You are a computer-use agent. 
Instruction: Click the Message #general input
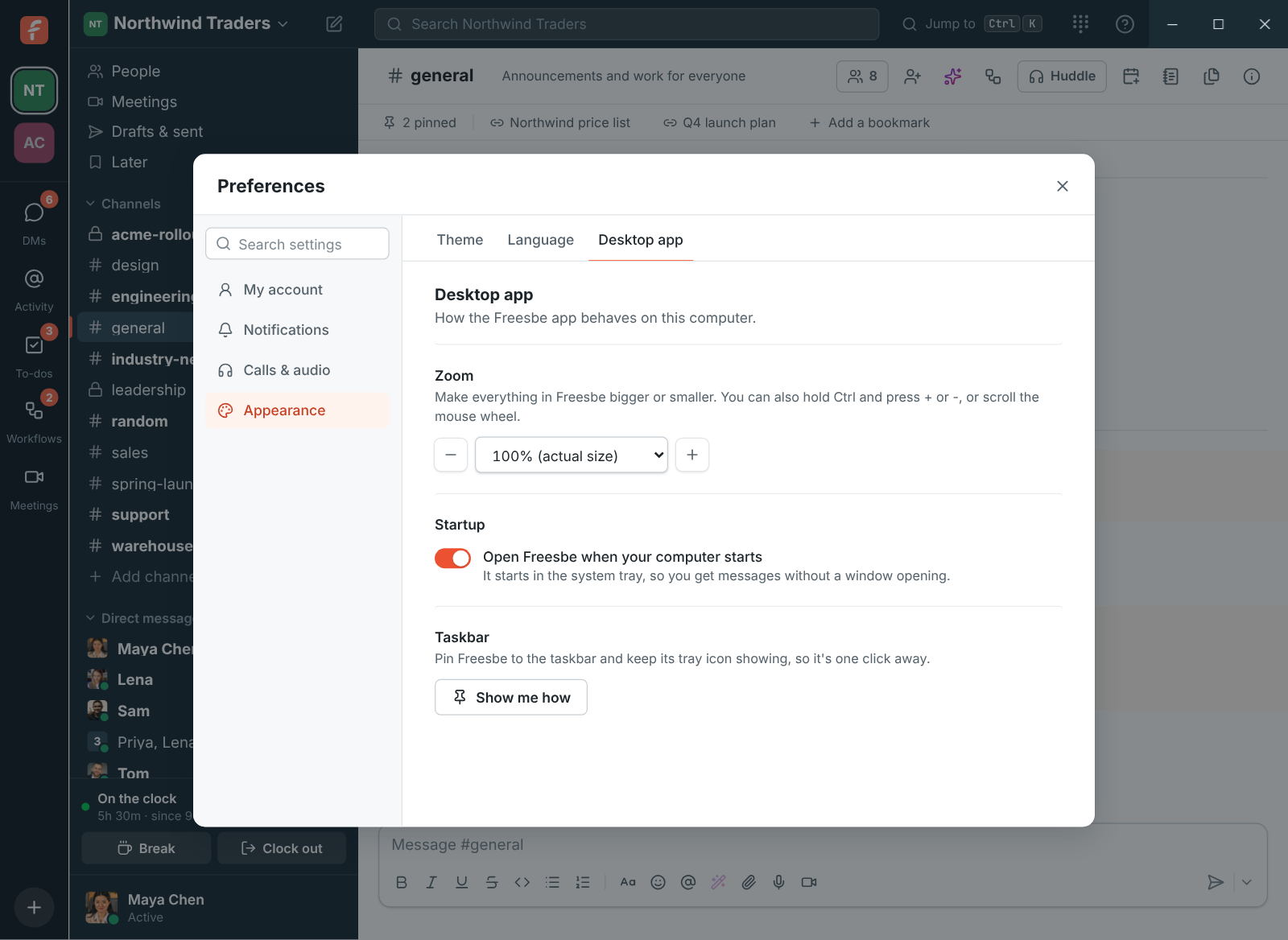coord(823,845)
